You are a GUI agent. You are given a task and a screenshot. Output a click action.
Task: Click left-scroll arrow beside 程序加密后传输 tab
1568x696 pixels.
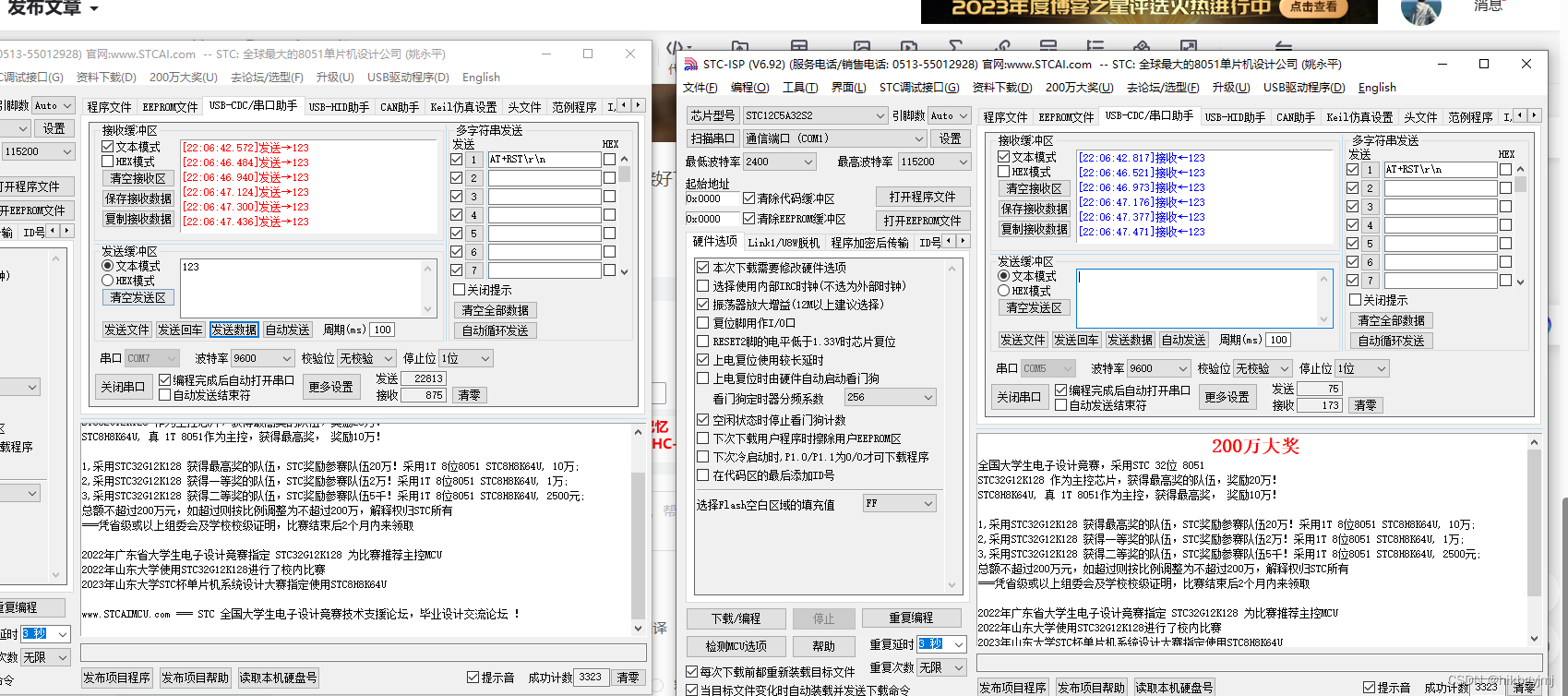(949, 241)
